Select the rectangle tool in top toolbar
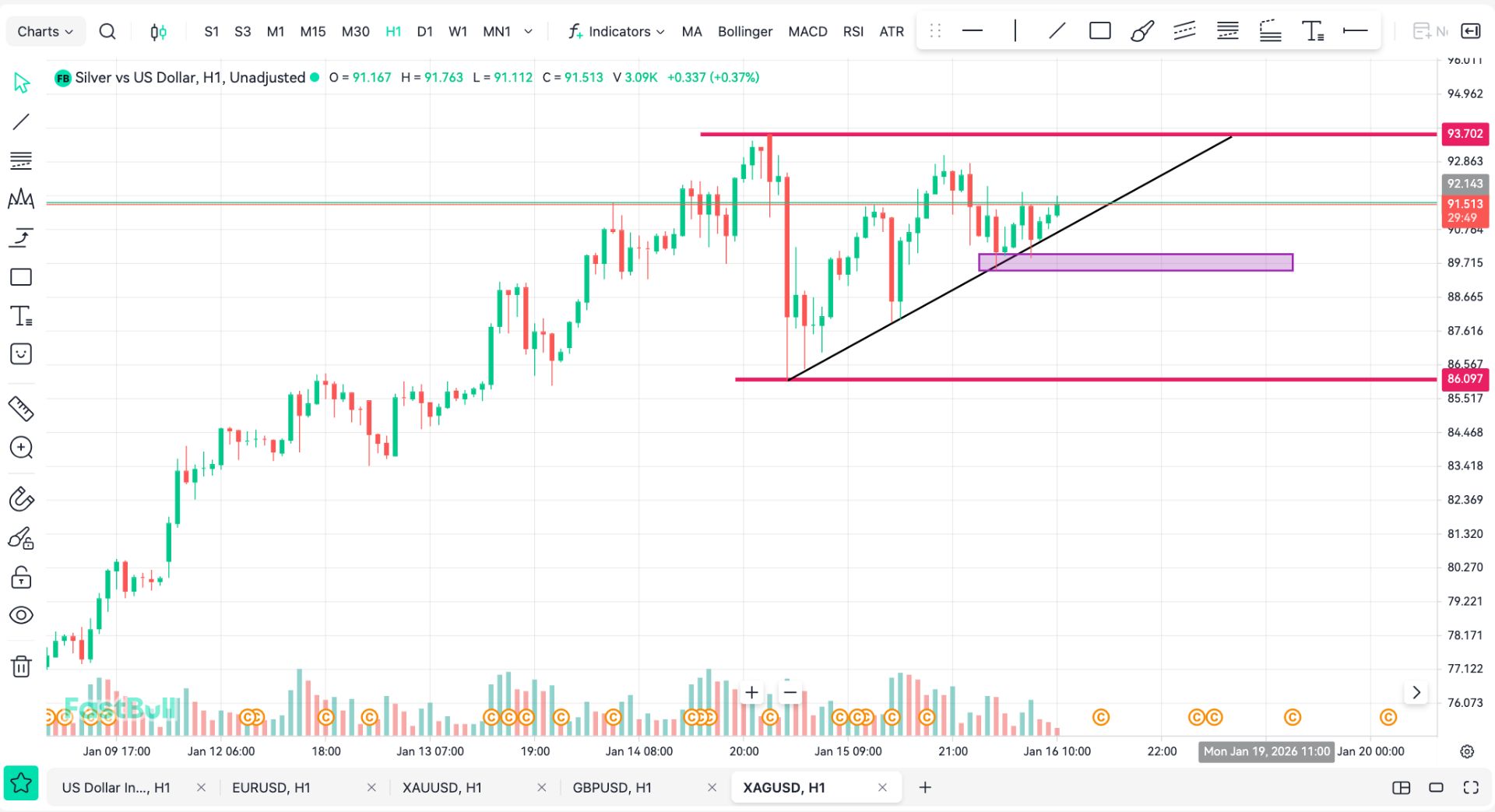 (1099, 31)
